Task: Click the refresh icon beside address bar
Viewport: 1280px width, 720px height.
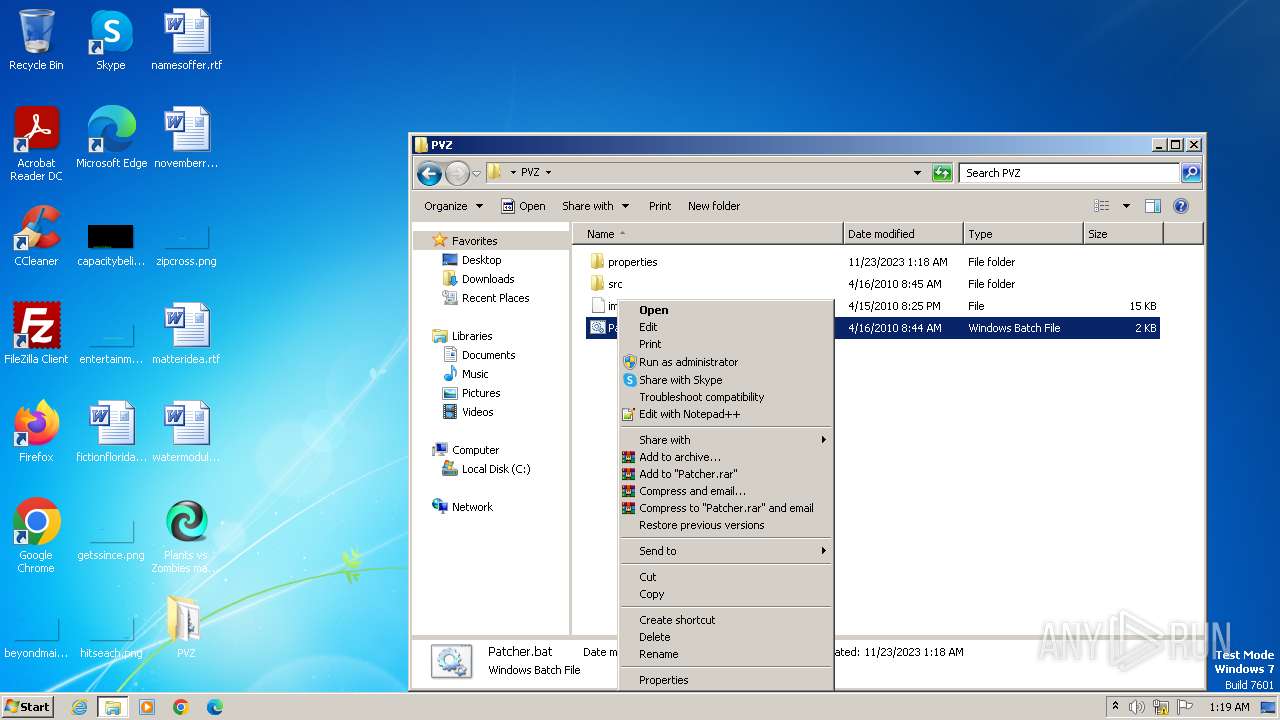Action: click(942, 173)
